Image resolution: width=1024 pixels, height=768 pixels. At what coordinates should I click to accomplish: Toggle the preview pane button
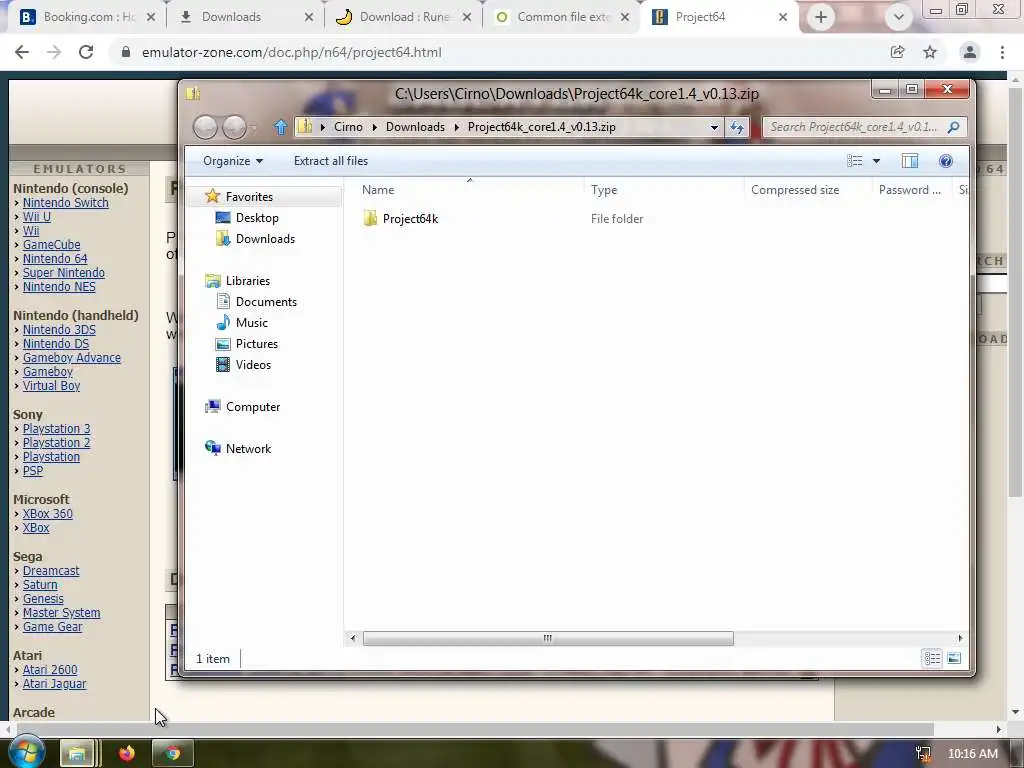coord(910,161)
